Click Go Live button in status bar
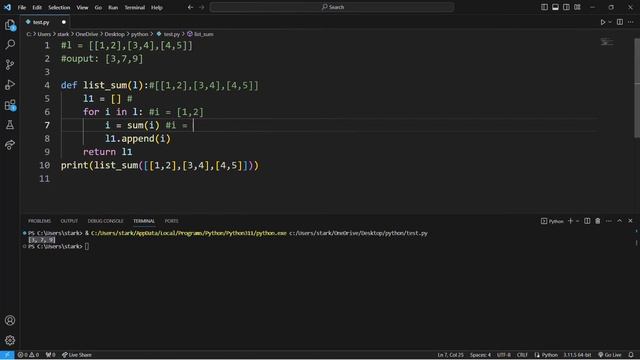This screenshot has width=640, height=360. [x=610, y=355]
